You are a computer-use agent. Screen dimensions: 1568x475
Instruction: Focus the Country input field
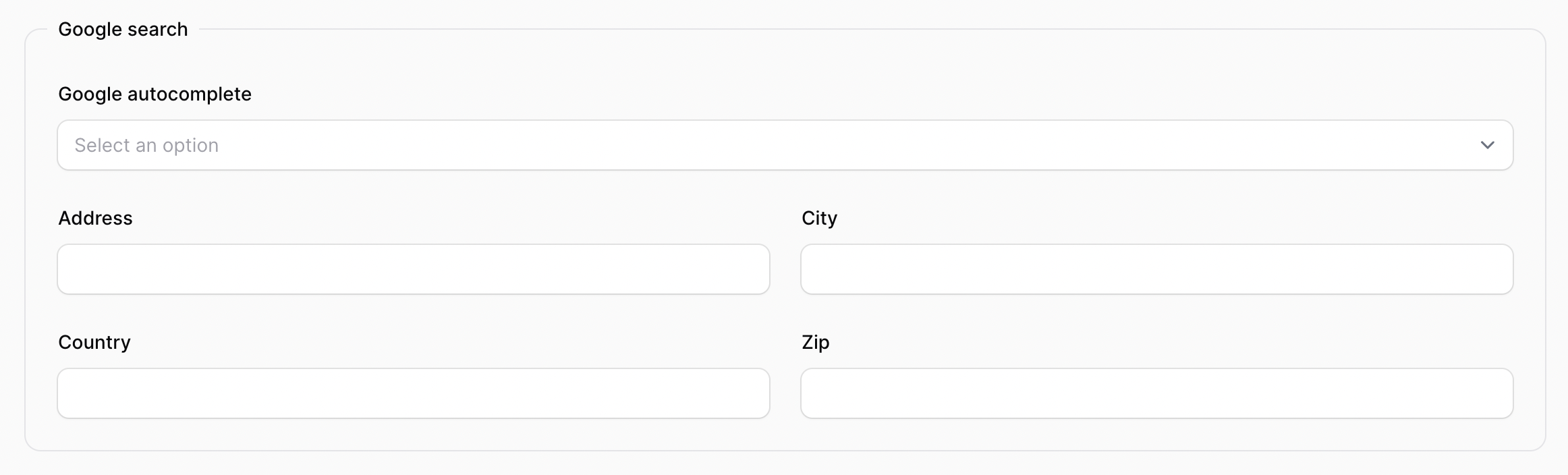pos(413,393)
